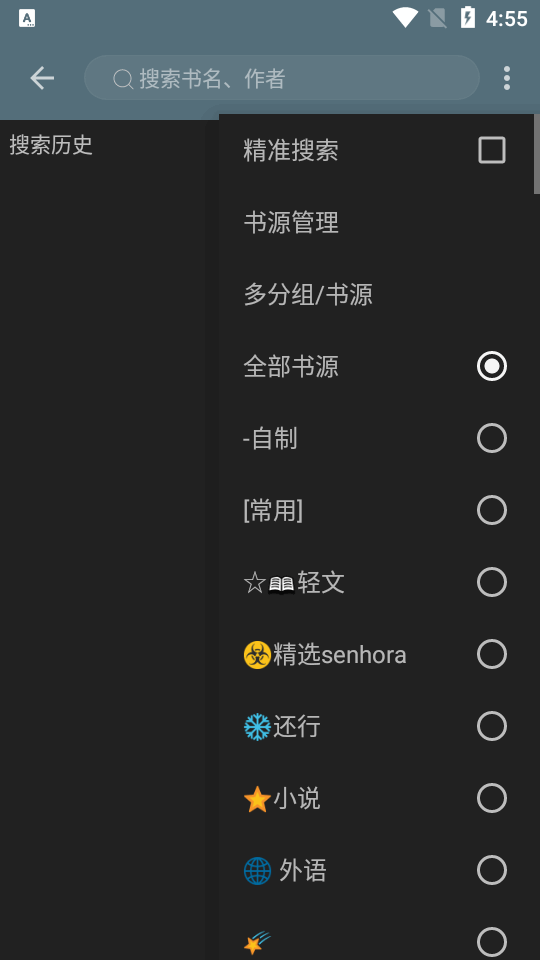Viewport: 540px width, 960px height.
Task: Choose the [常用] radio button
Action: pos(492,510)
